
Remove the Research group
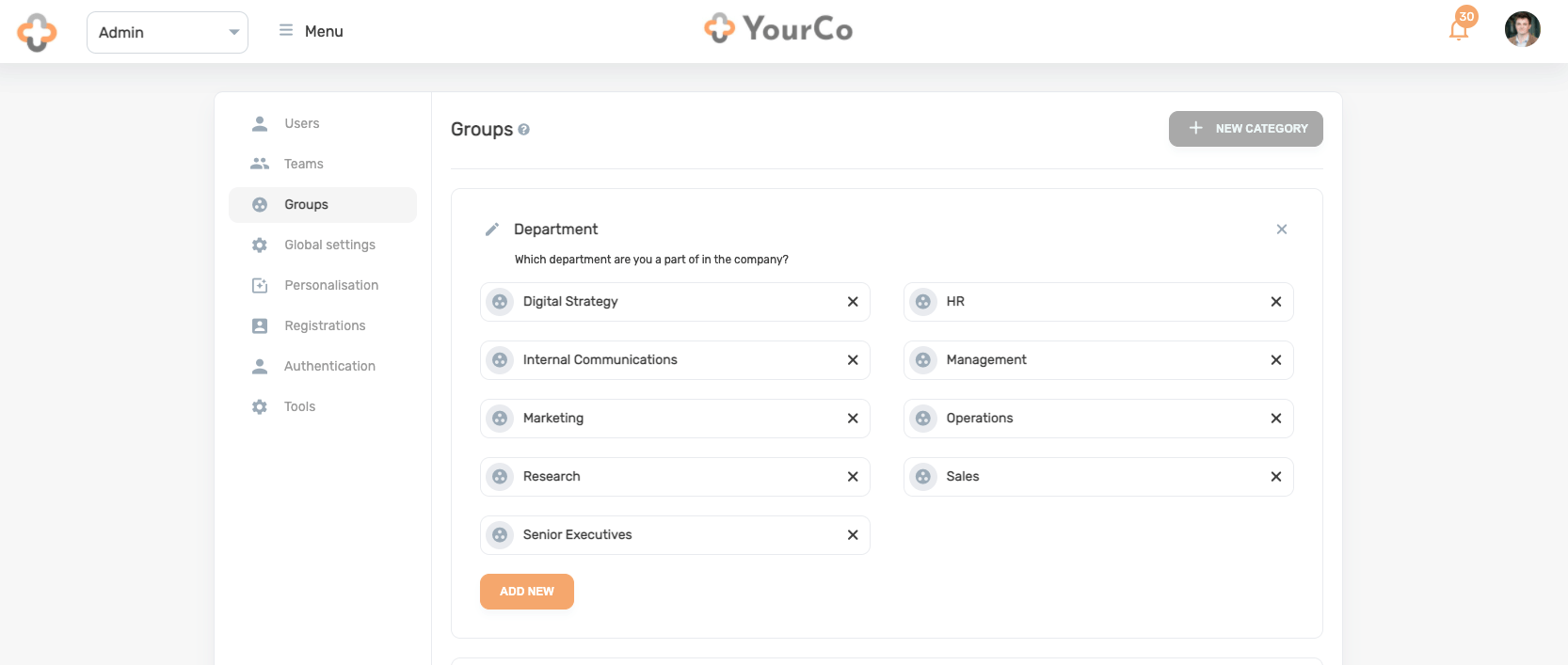(x=853, y=477)
